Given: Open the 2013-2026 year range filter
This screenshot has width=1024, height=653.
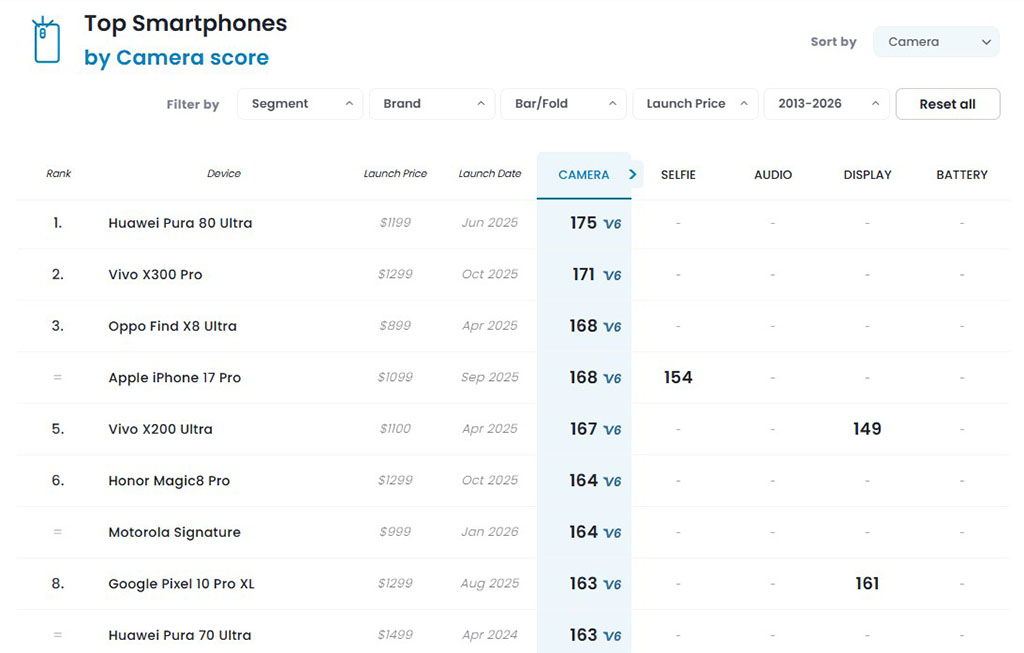Looking at the screenshot, I should (826, 104).
